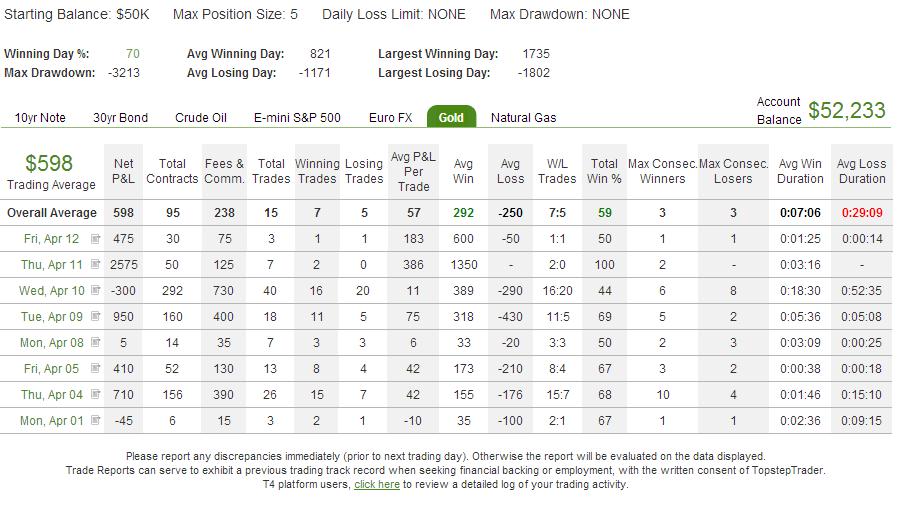Image resolution: width=908 pixels, height=514 pixels.
Task: Follow the 'click here' trading log link
Action: [x=377, y=484]
